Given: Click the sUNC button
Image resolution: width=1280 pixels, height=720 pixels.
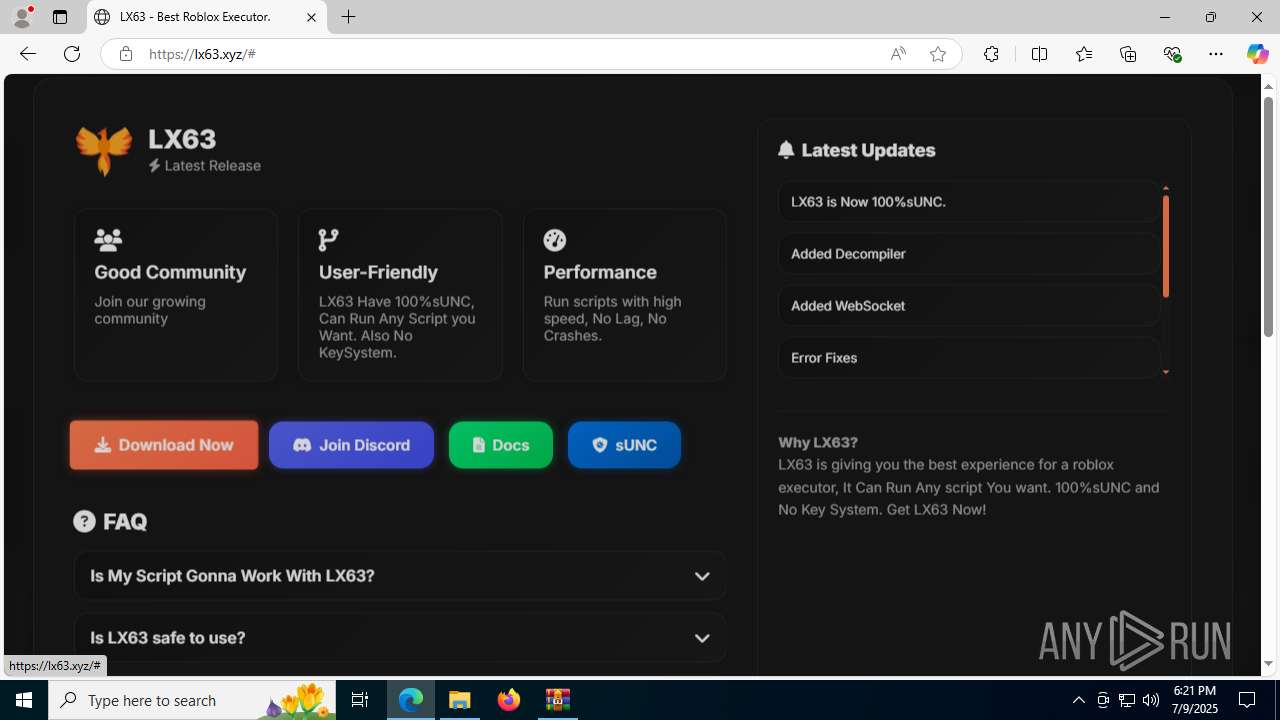Looking at the screenshot, I should 624,445.
